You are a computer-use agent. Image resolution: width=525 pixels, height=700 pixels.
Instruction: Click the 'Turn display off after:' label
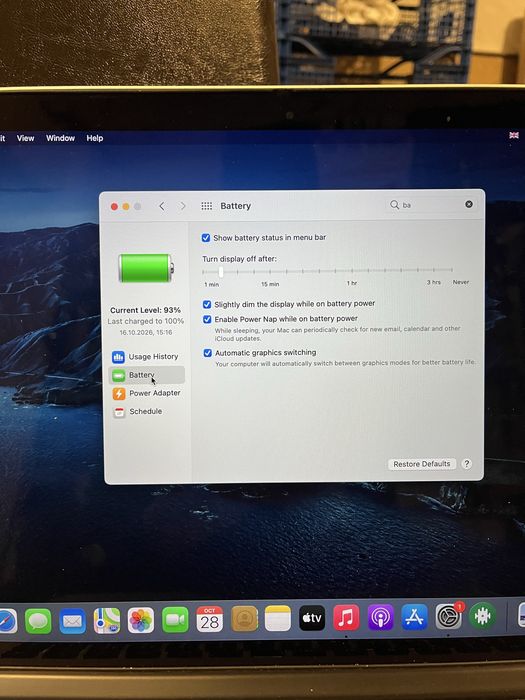(239, 259)
